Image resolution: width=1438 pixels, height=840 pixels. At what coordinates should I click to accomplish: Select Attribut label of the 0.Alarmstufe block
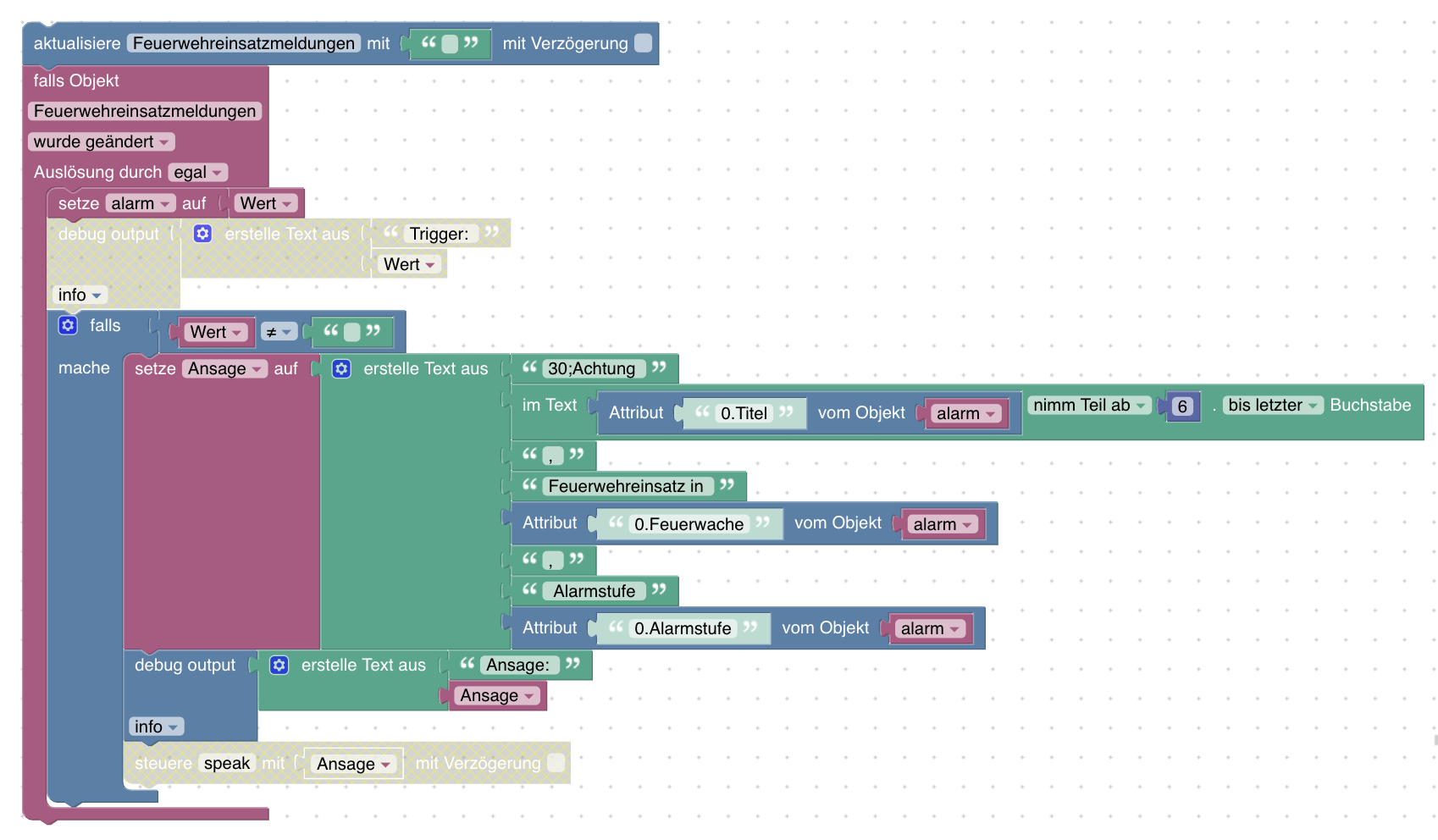tap(550, 627)
